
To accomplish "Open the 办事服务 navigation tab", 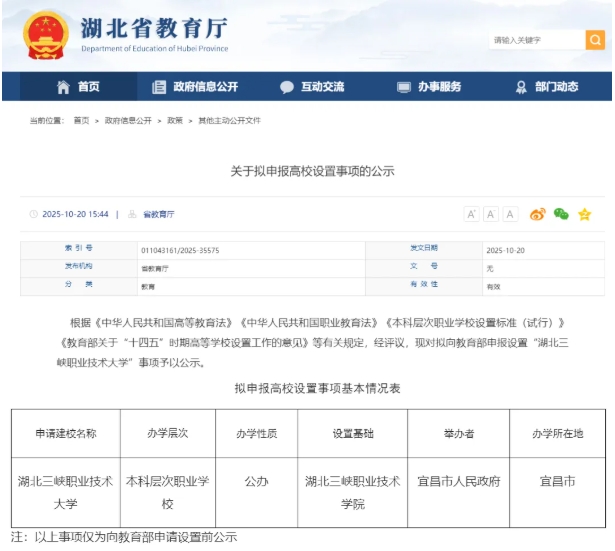I will coord(429,87).
